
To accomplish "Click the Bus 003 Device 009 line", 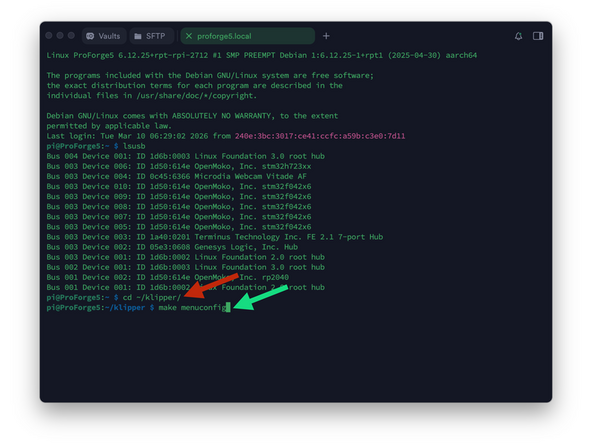I will (179, 197).
